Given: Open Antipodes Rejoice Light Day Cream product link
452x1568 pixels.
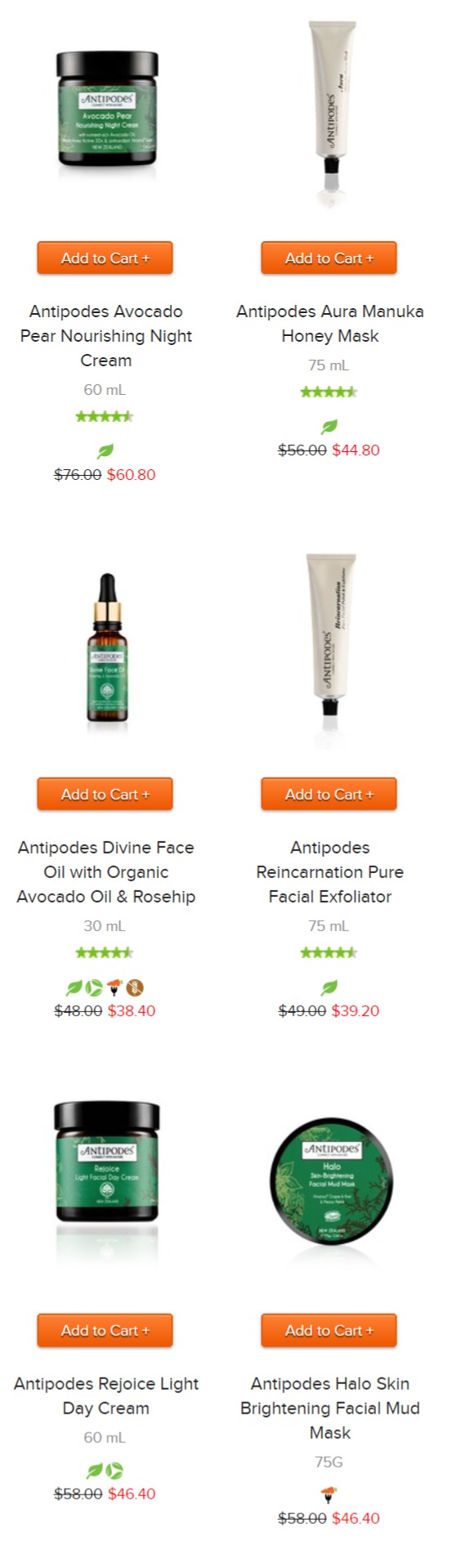Looking at the screenshot, I should pyautogui.click(x=106, y=1396).
